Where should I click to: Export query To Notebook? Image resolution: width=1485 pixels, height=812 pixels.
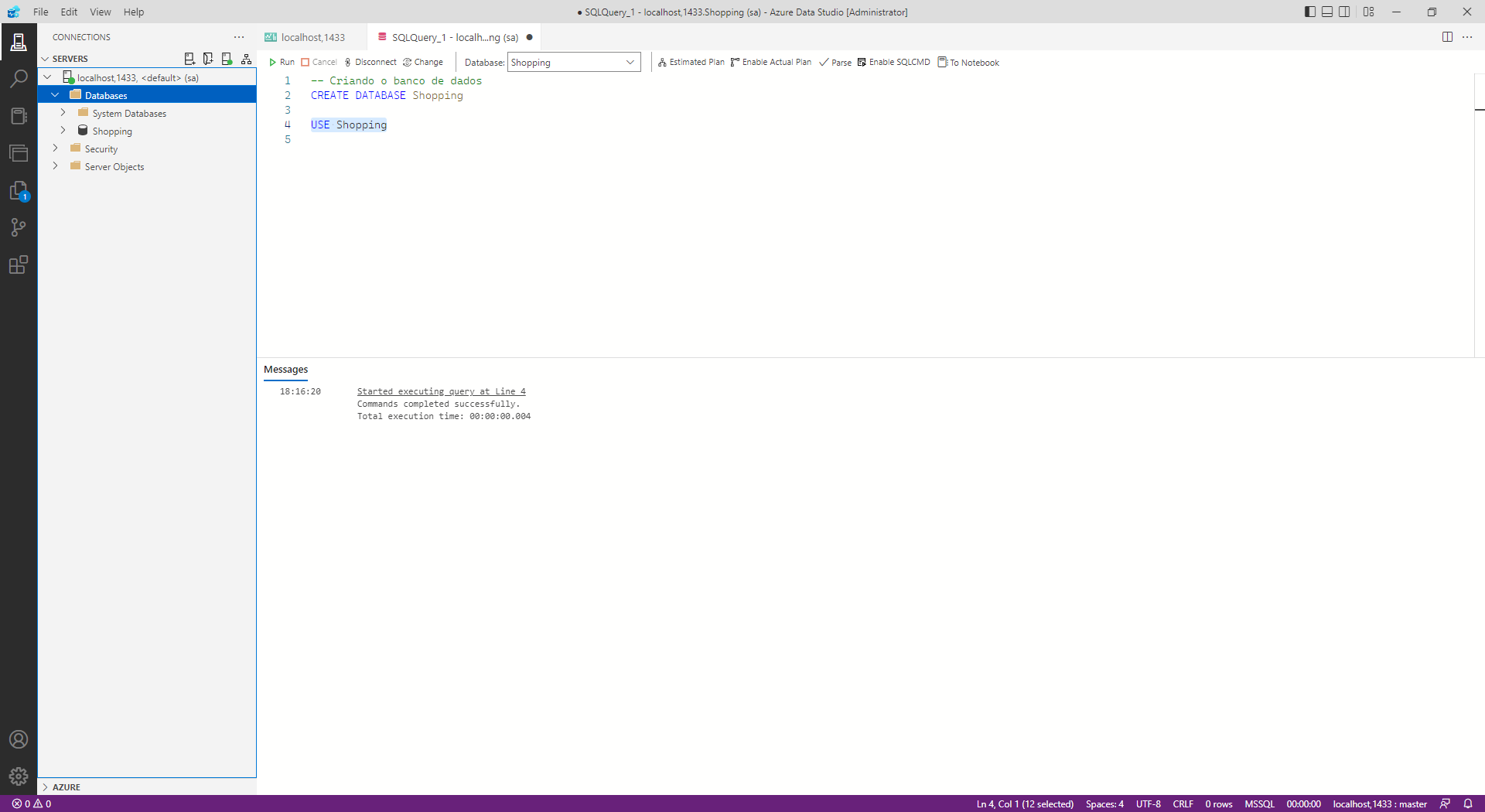pyautogui.click(x=968, y=63)
